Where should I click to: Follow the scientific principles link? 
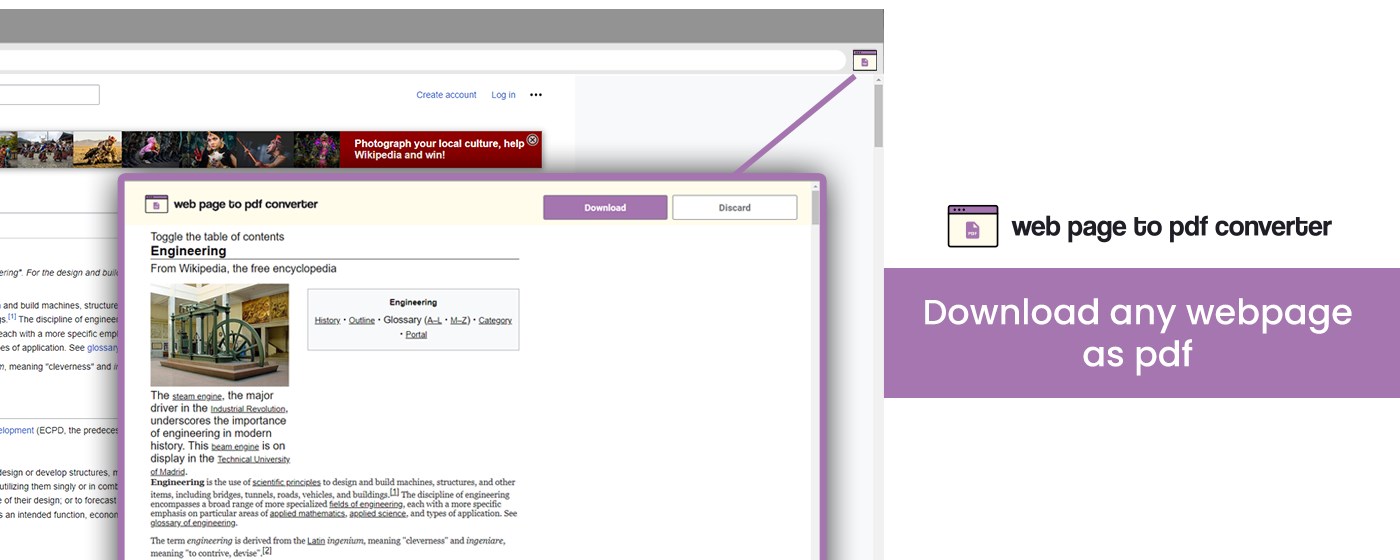(287, 482)
